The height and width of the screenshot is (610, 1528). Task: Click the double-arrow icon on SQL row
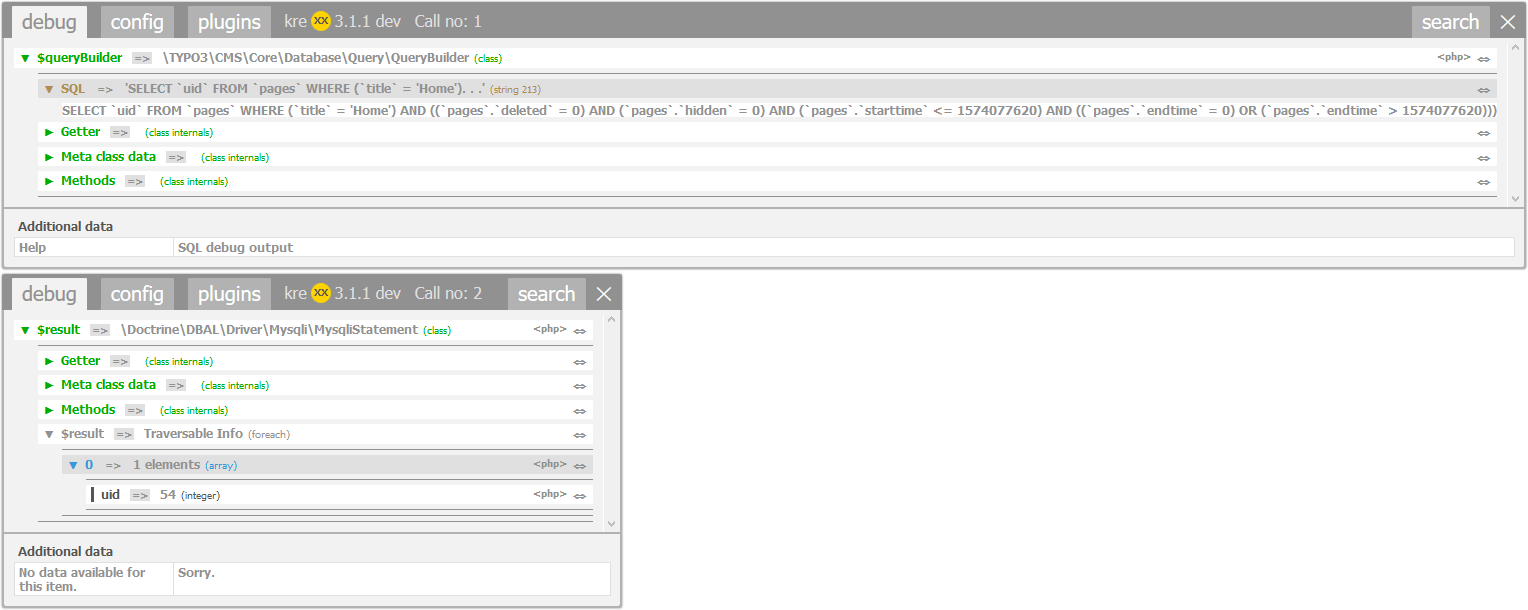coord(1484,90)
